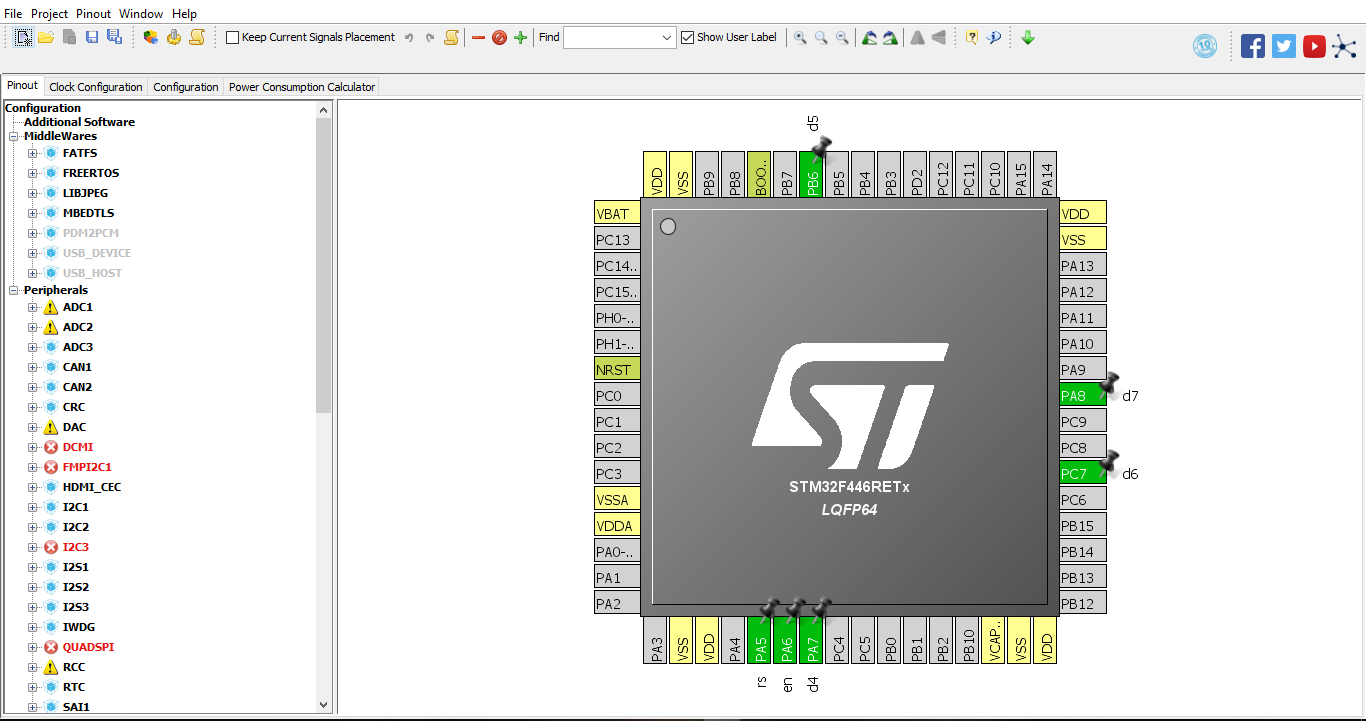Open the Help menu
The height and width of the screenshot is (721, 1366).
[x=184, y=14]
